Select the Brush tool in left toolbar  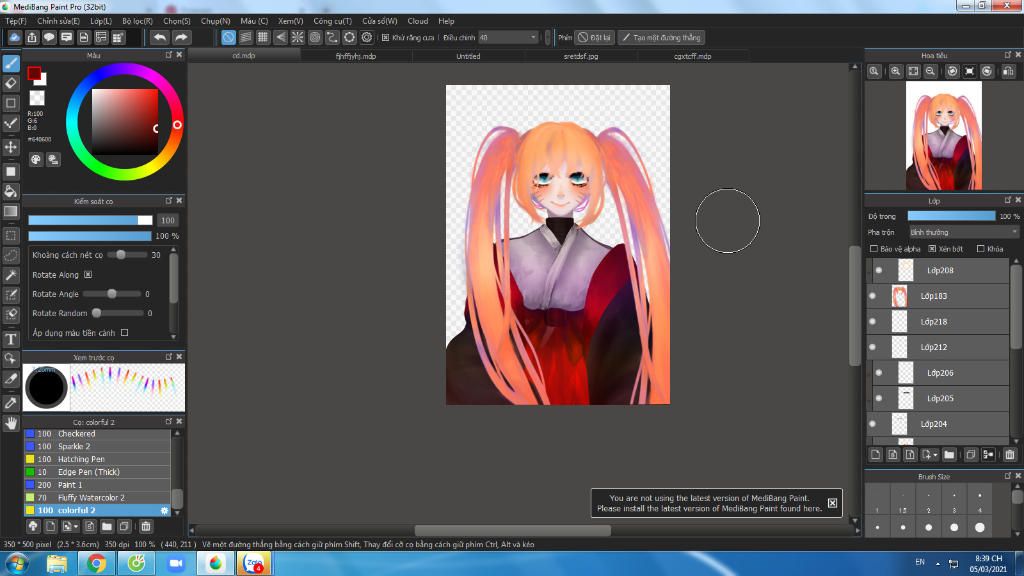(x=11, y=63)
